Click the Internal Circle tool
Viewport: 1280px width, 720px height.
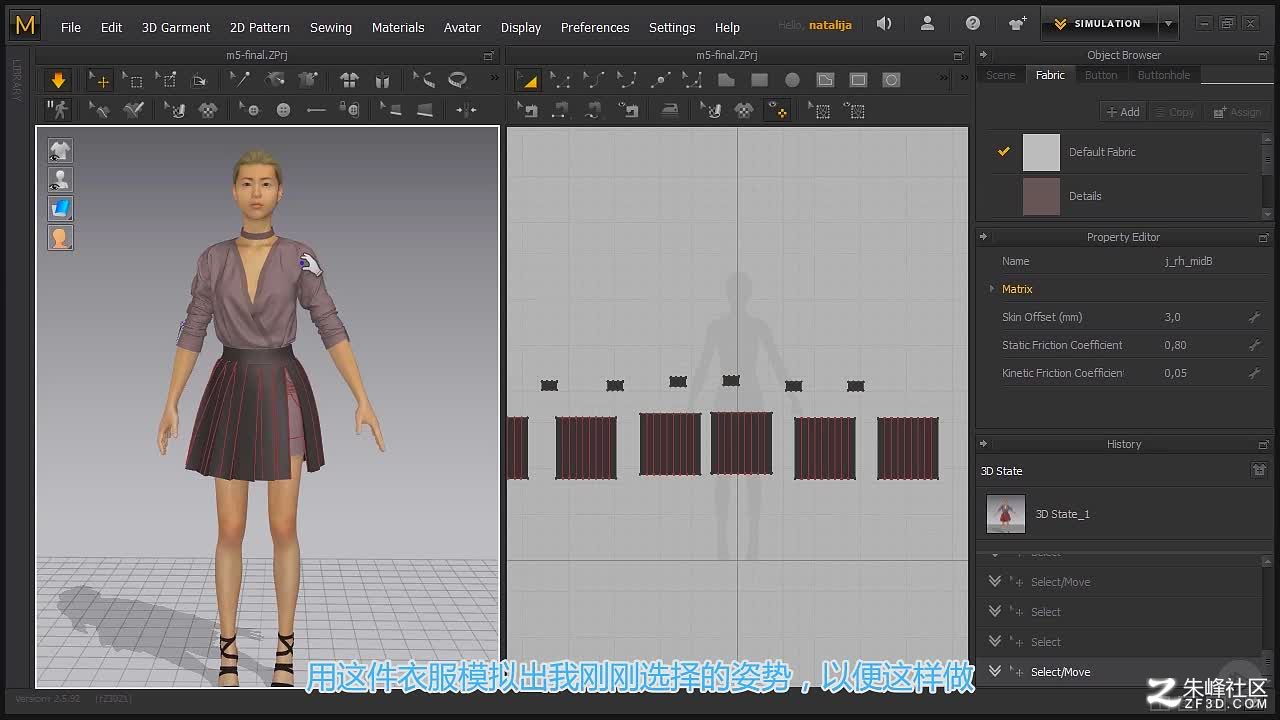tap(891, 80)
